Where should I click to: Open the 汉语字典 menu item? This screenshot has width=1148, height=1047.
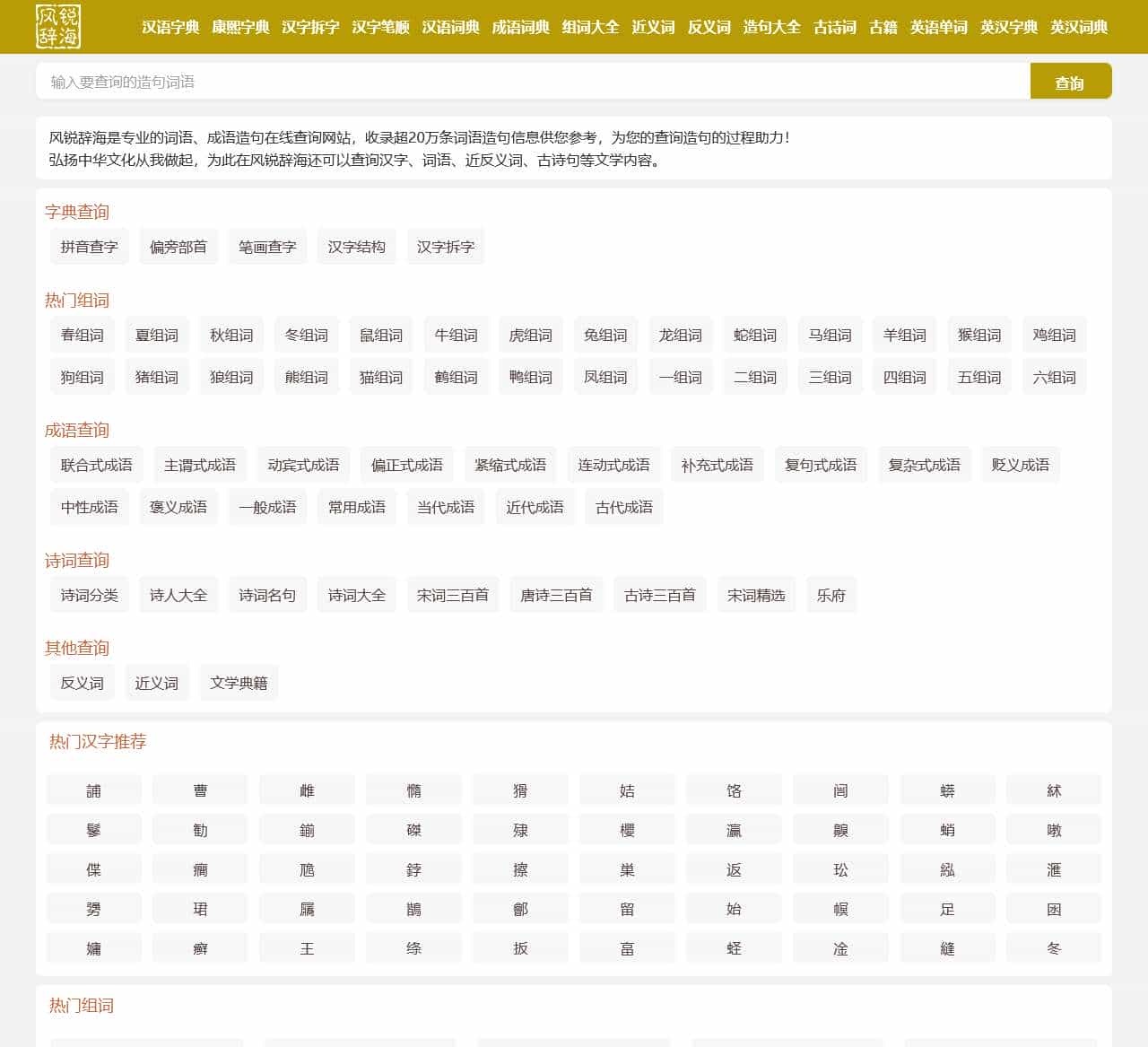tap(170, 27)
